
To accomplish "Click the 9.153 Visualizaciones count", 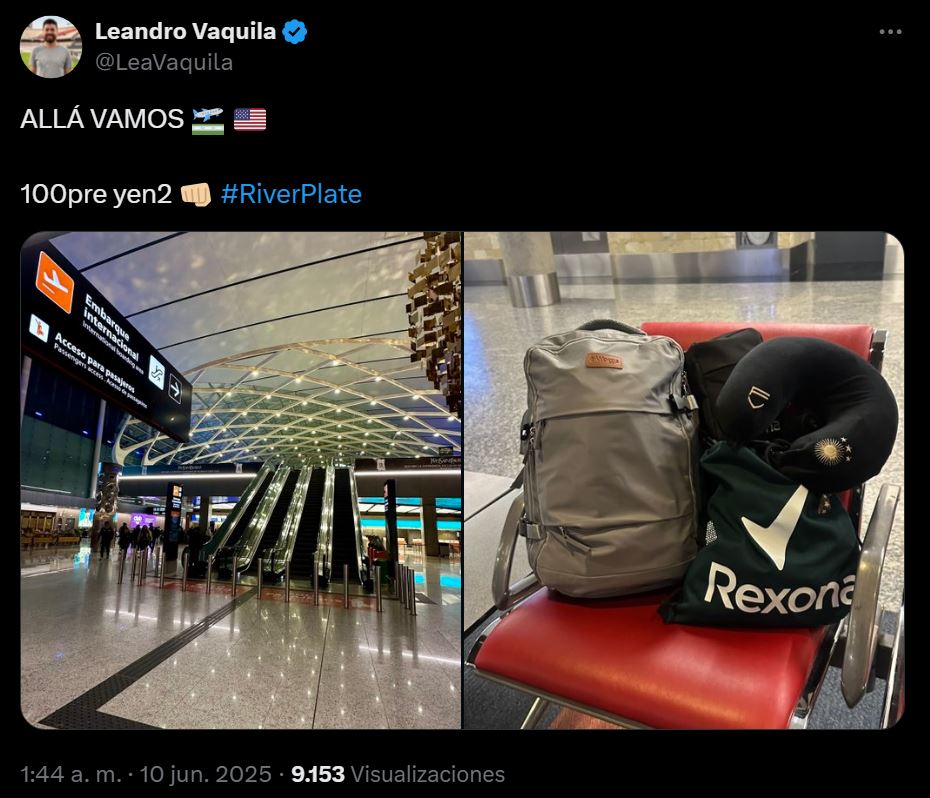I will (x=398, y=774).
